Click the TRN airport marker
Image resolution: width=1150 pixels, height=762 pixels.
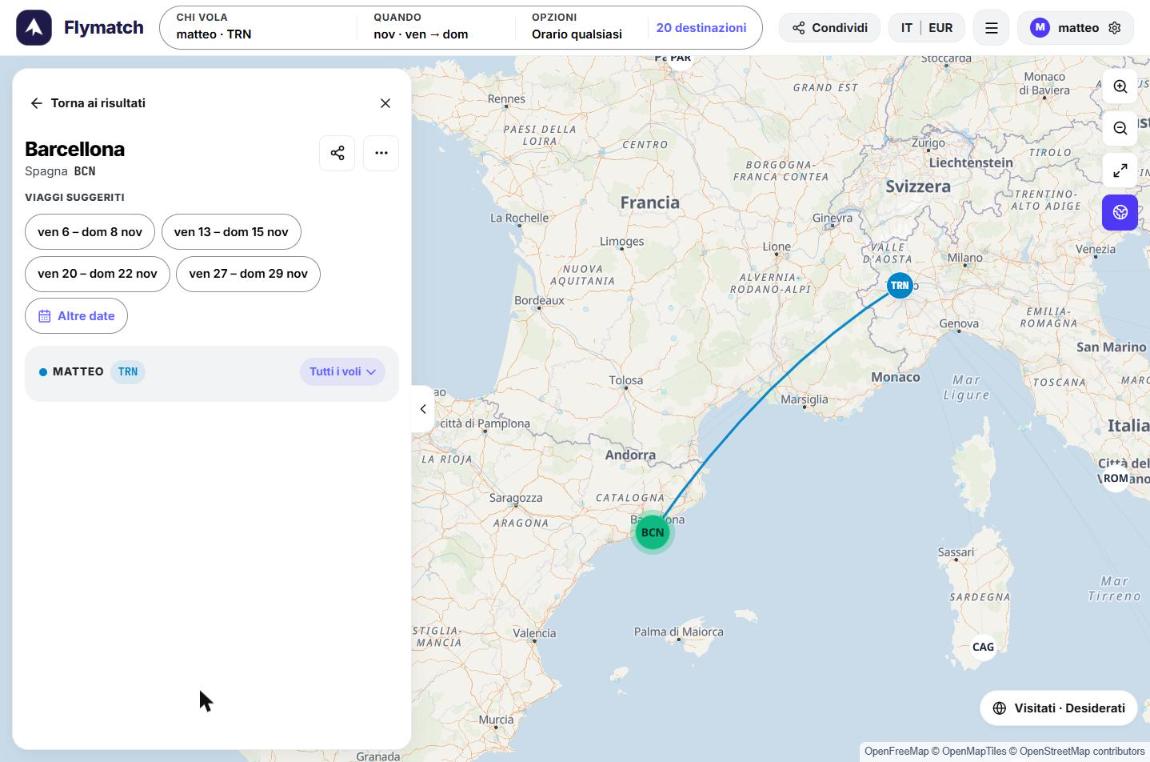(900, 285)
